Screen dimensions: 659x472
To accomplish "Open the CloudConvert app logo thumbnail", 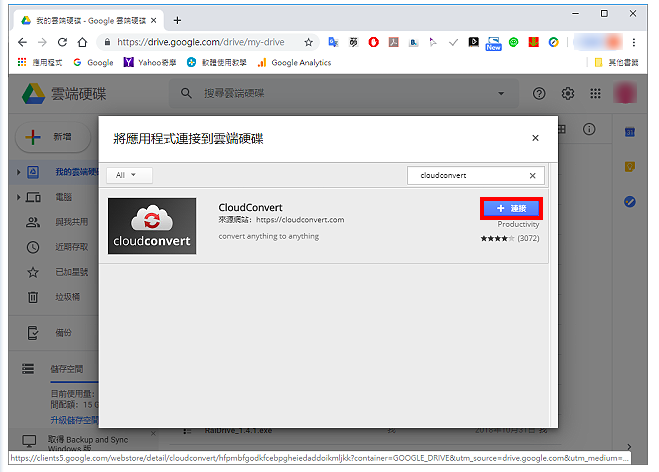I will click(152, 226).
